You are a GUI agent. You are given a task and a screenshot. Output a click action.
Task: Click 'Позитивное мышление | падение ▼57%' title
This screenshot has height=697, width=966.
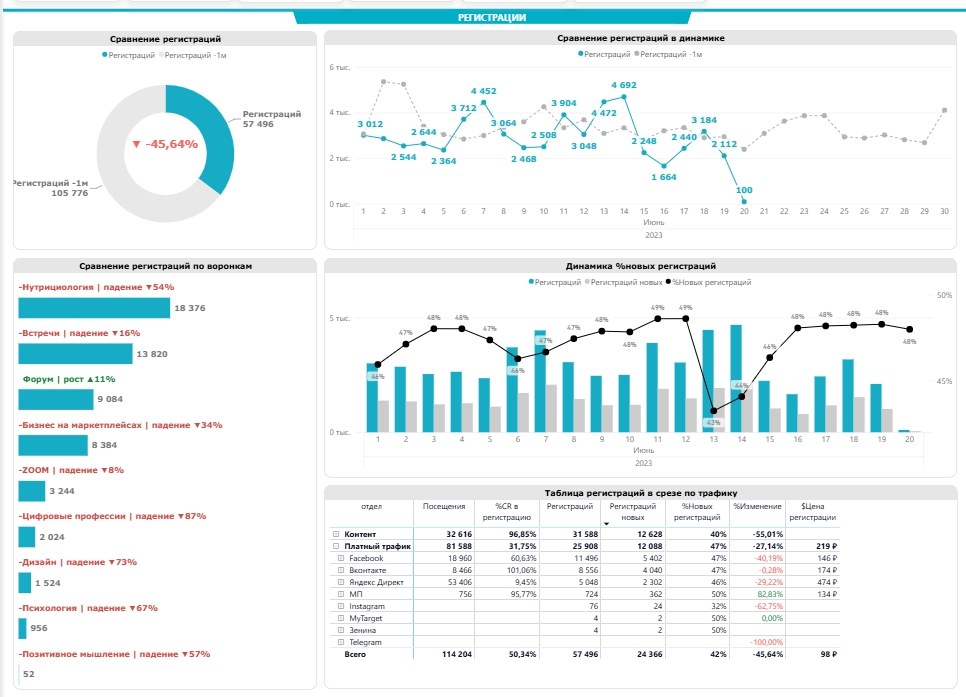115,654
